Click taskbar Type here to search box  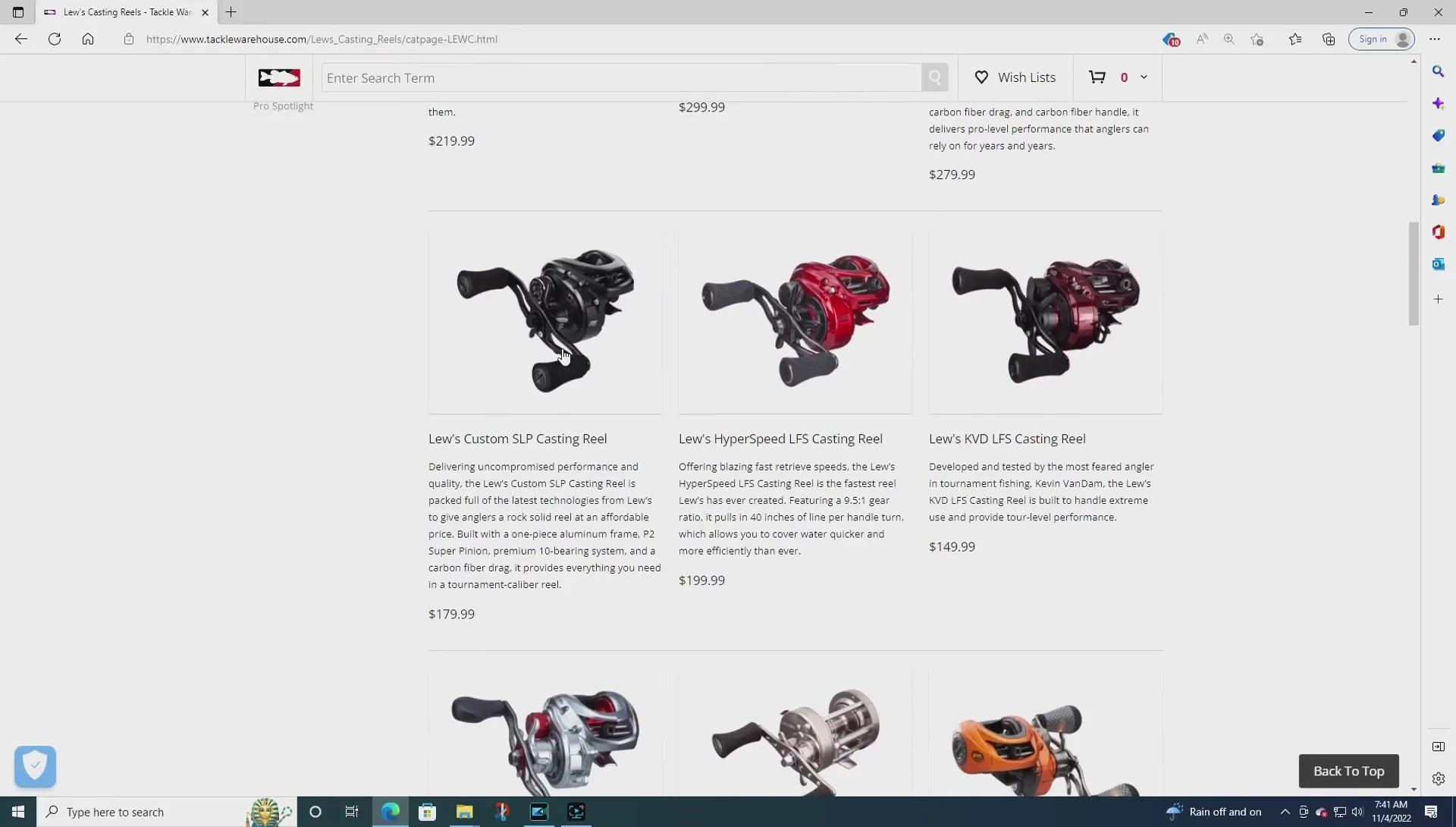(x=167, y=812)
